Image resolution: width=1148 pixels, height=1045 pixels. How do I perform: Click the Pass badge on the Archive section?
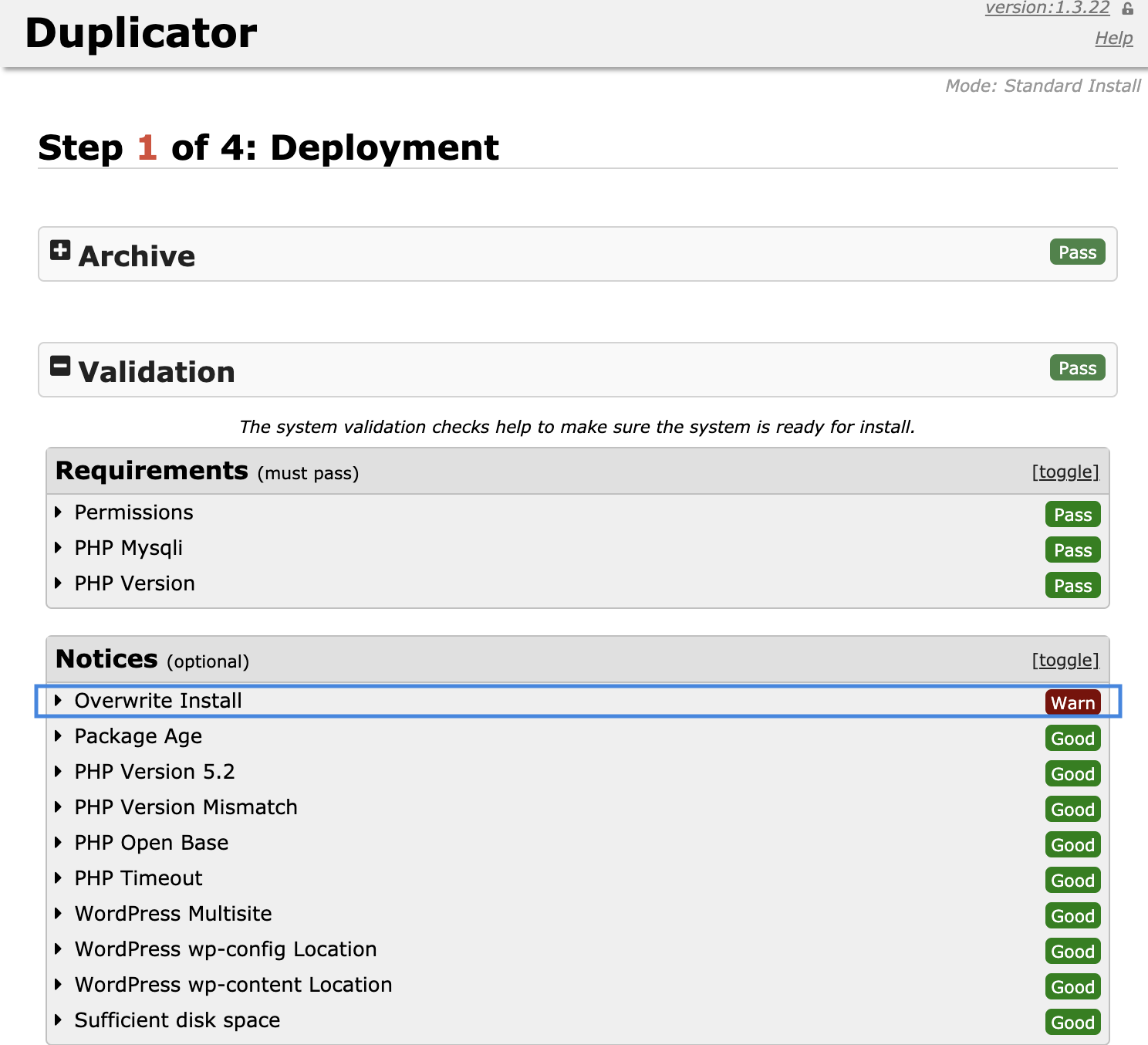[x=1077, y=252]
